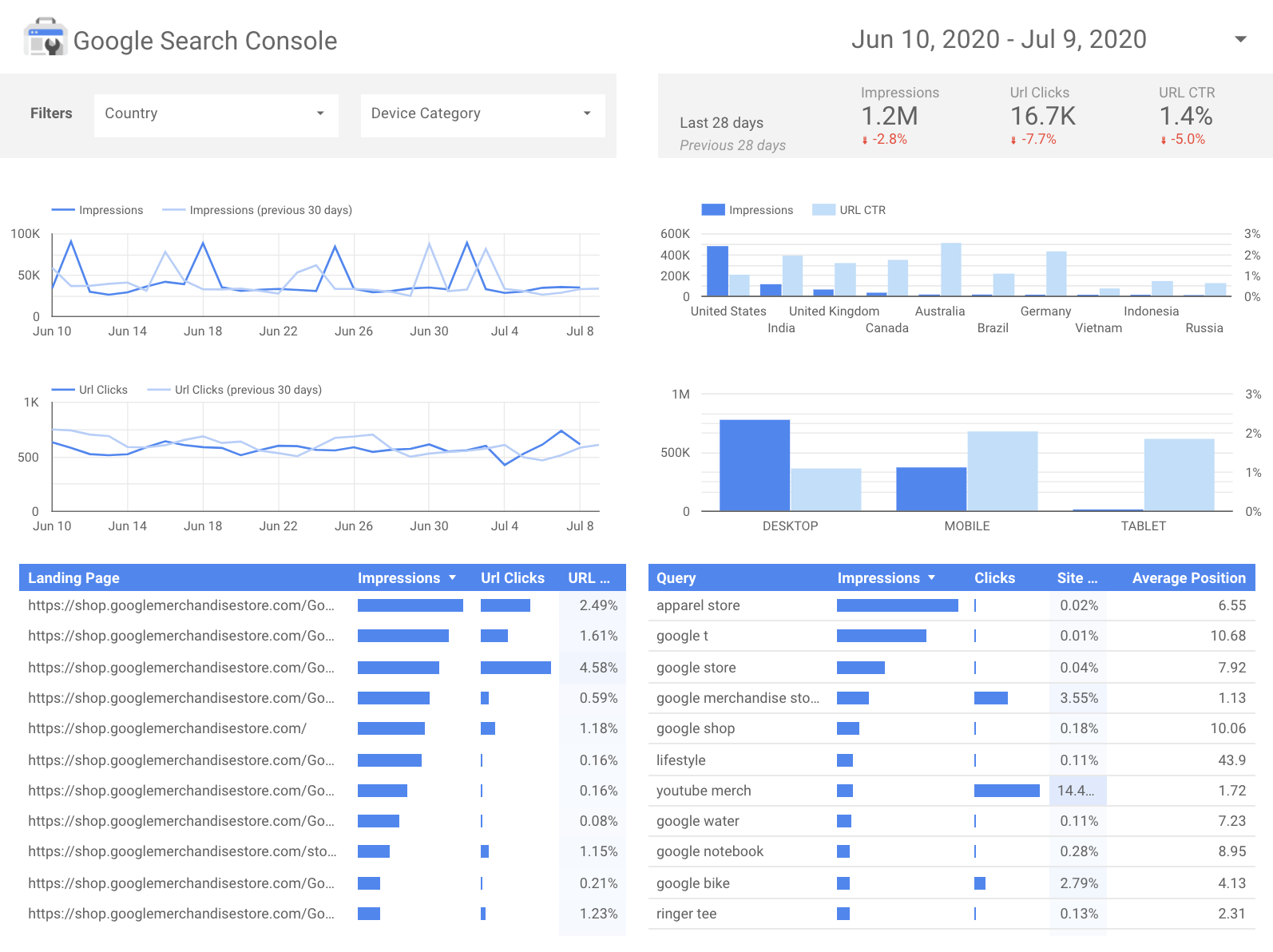Click the youtube merch clicks bar
The image size is (1273, 952).
[x=1007, y=791]
